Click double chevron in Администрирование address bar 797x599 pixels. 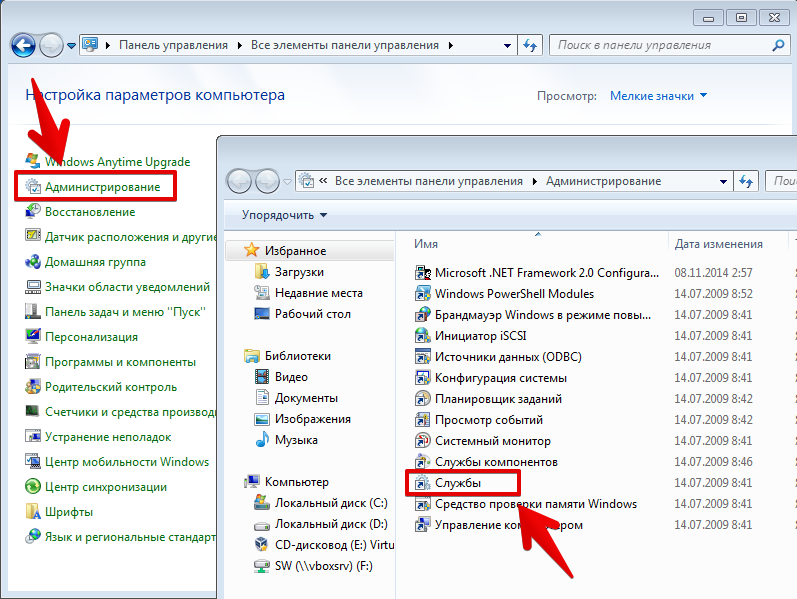tap(323, 181)
